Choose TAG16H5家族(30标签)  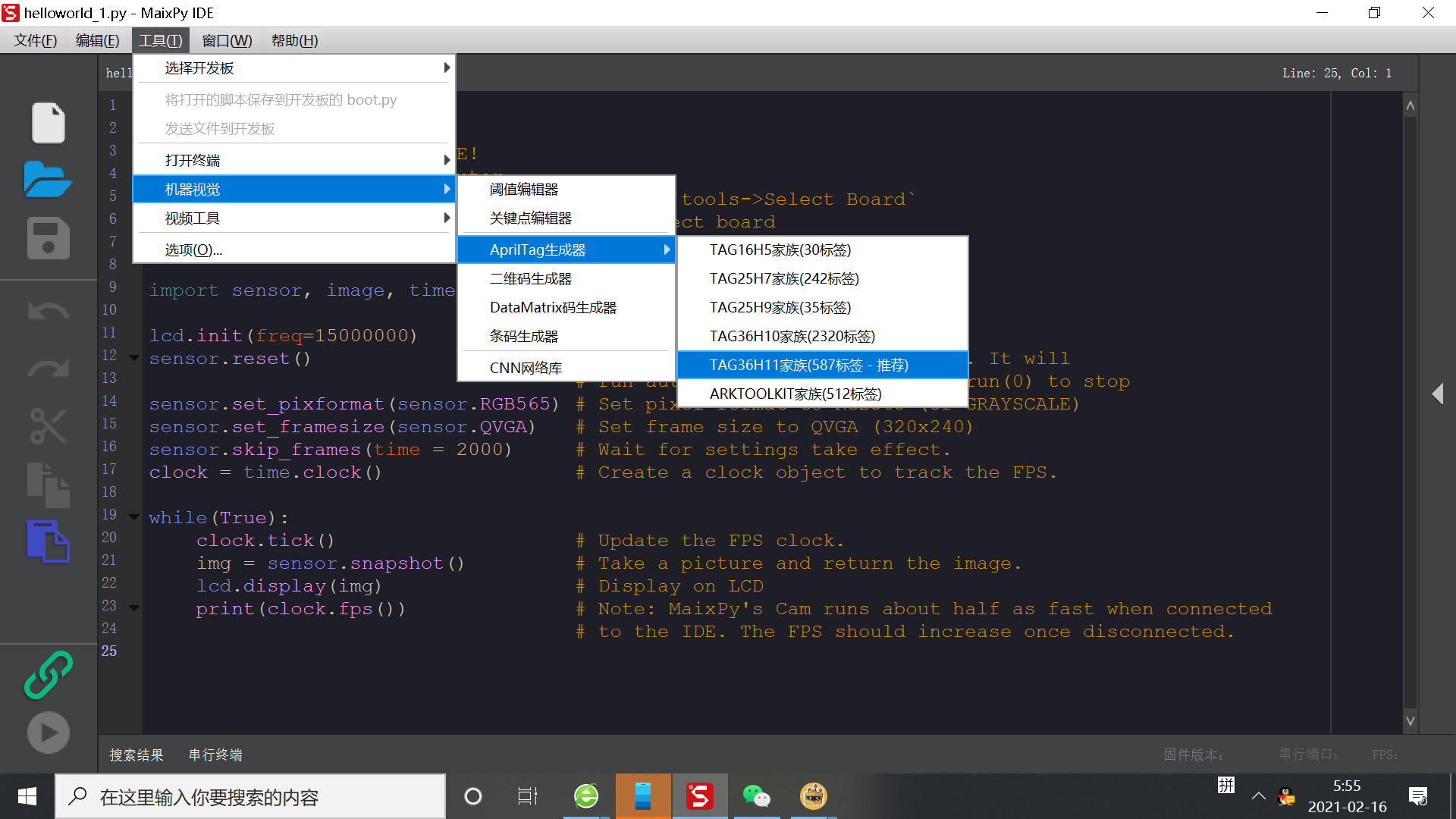822,249
